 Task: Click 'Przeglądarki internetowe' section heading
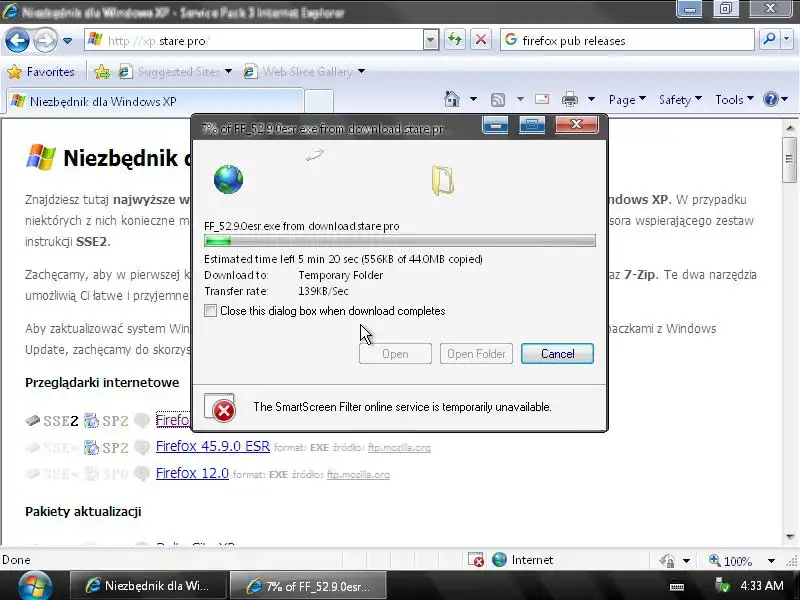102,383
